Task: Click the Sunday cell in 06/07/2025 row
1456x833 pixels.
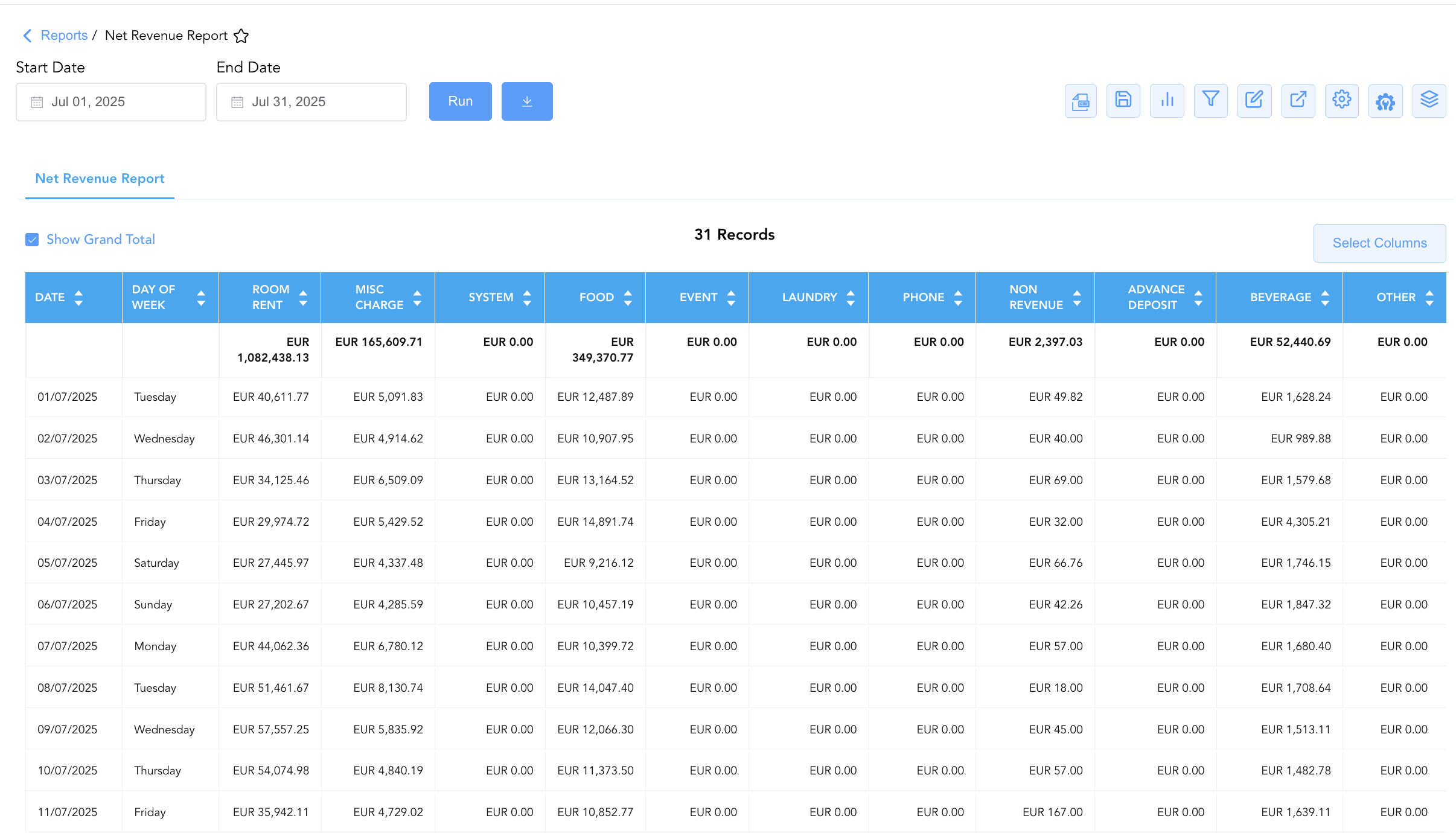Action: coord(153,605)
